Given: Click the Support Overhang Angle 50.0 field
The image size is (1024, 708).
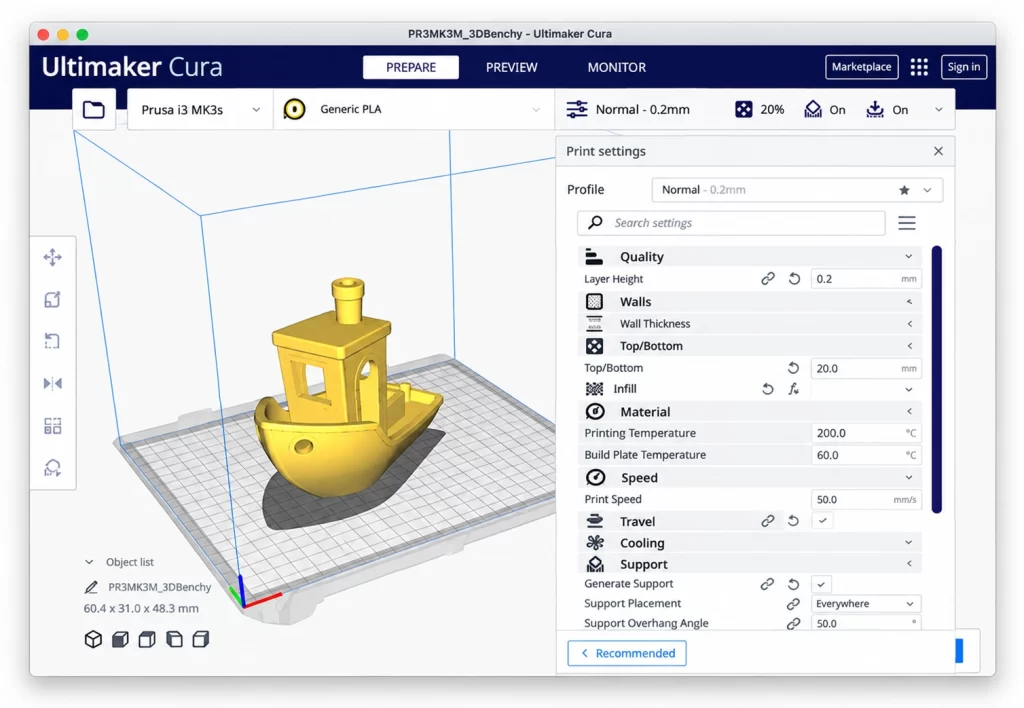Looking at the screenshot, I should (x=866, y=623).
